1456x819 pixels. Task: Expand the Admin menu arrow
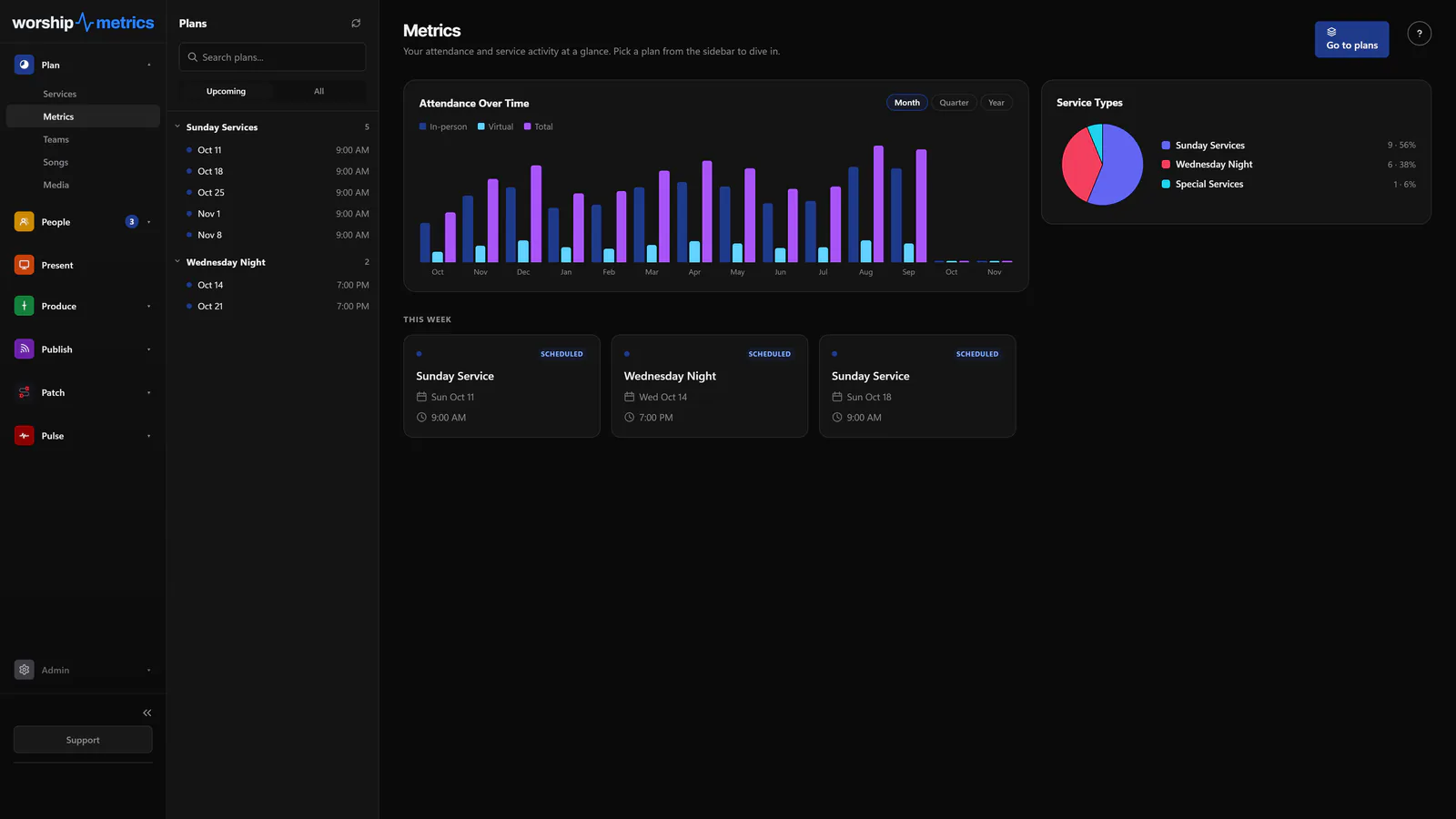click(x=149, y=671)
